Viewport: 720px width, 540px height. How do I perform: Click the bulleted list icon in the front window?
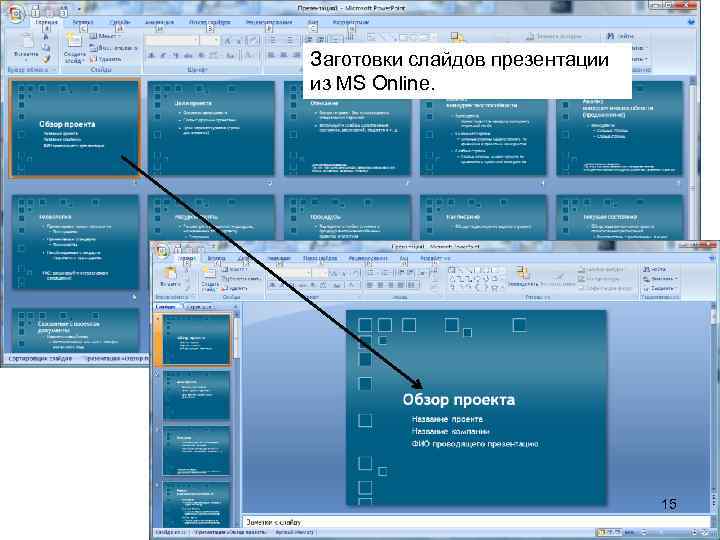372,272
